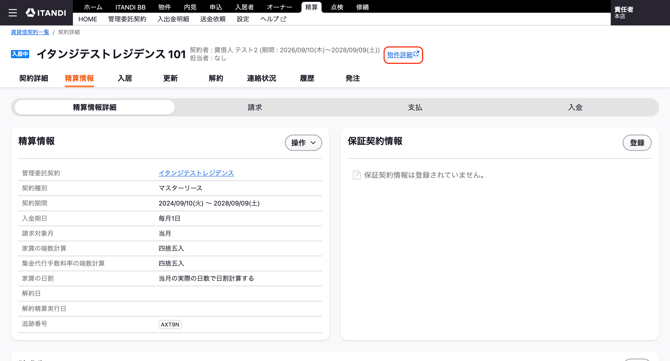Select the 入金 segment
670x361 pixels.
(575, 107)
